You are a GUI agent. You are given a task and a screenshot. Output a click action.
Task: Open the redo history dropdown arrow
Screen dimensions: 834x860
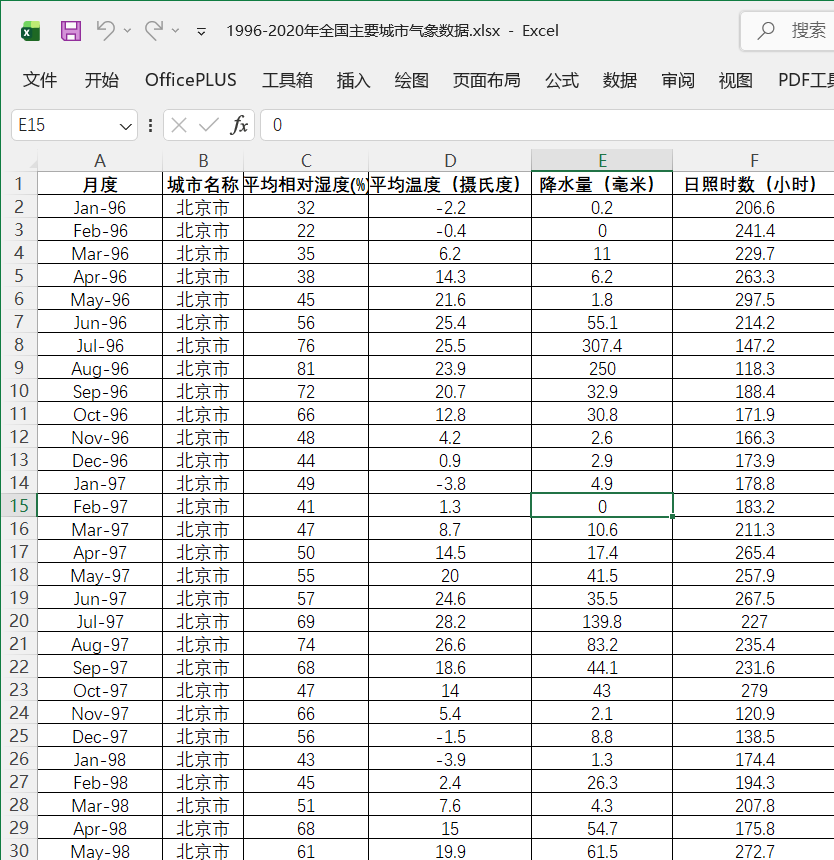coord(175,31)
